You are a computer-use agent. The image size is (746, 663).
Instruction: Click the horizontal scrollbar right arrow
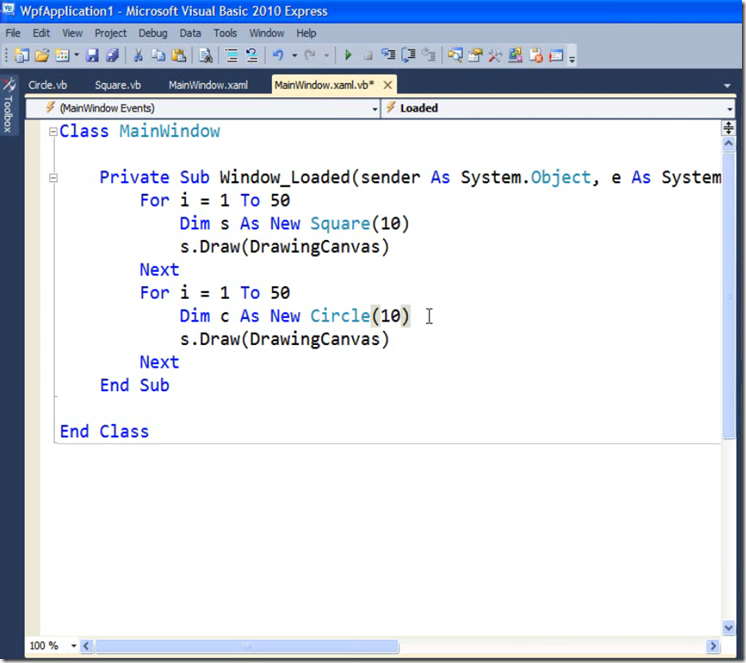713,646
